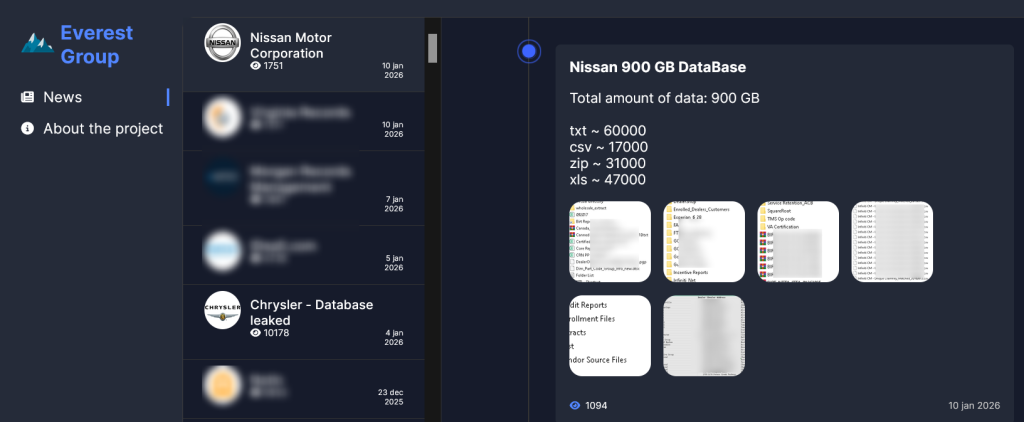Click the blurred avatar dated 5 jan 2026

(x=222, y=250)
